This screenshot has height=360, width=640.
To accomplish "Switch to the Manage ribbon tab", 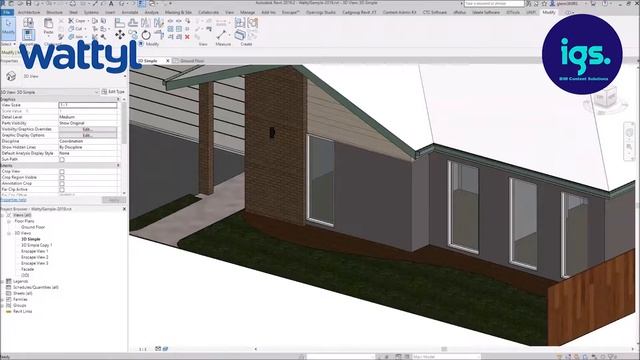I will (x=247, y=13).
